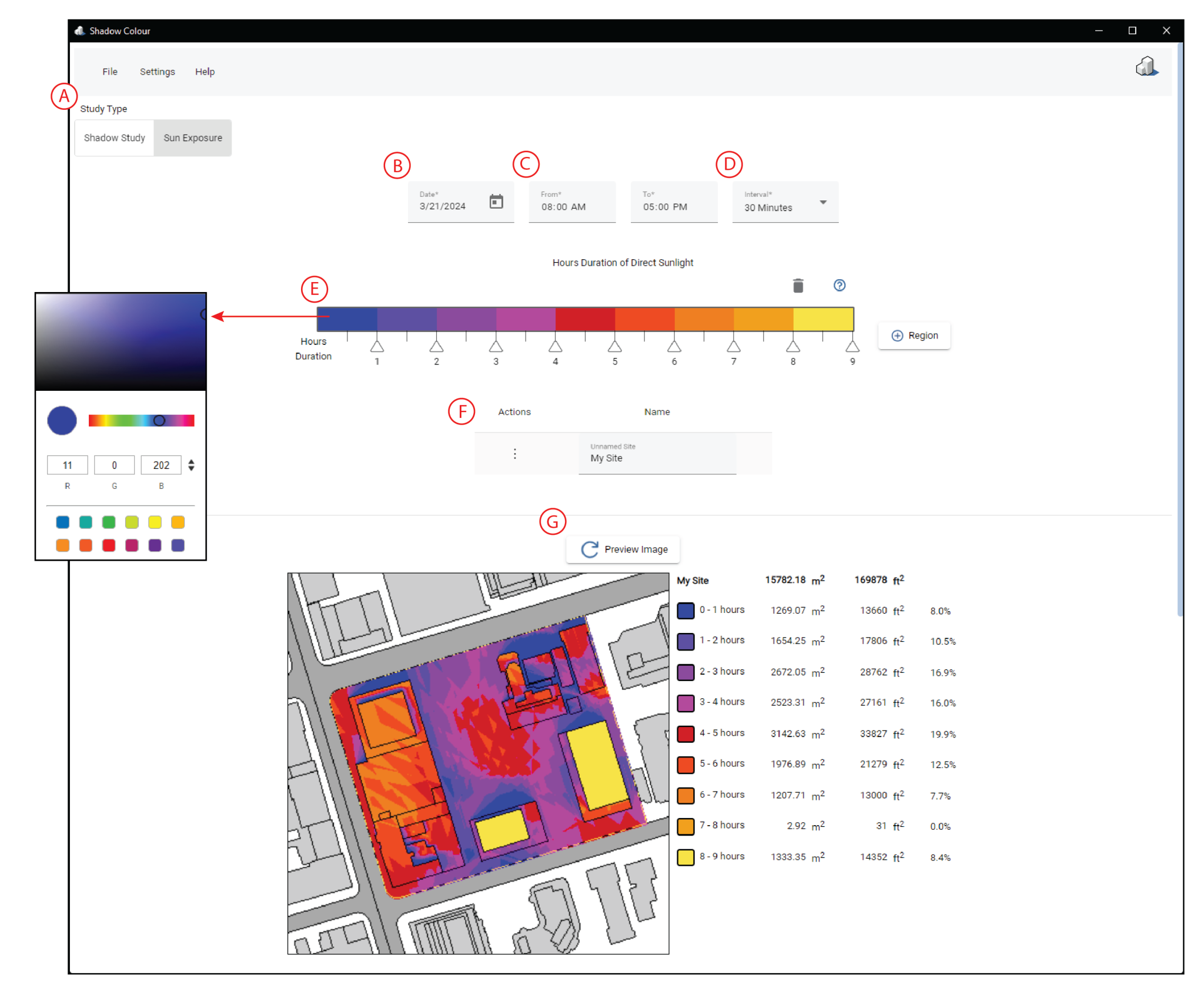Open the three-dot actions menu for My Site
The width and height of the screenshot is (1204, 992).
[514, 454]
